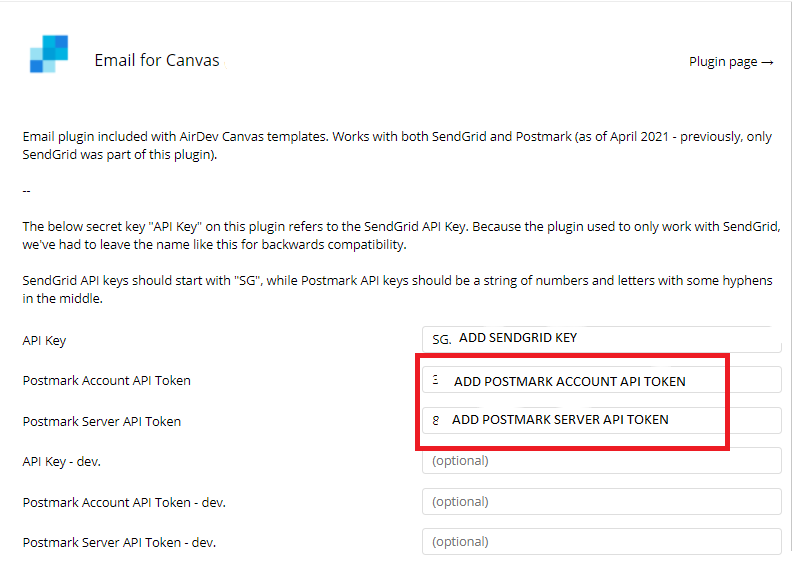Click the double-dash separator line
The image size is (792, 564).
[26, 190]
